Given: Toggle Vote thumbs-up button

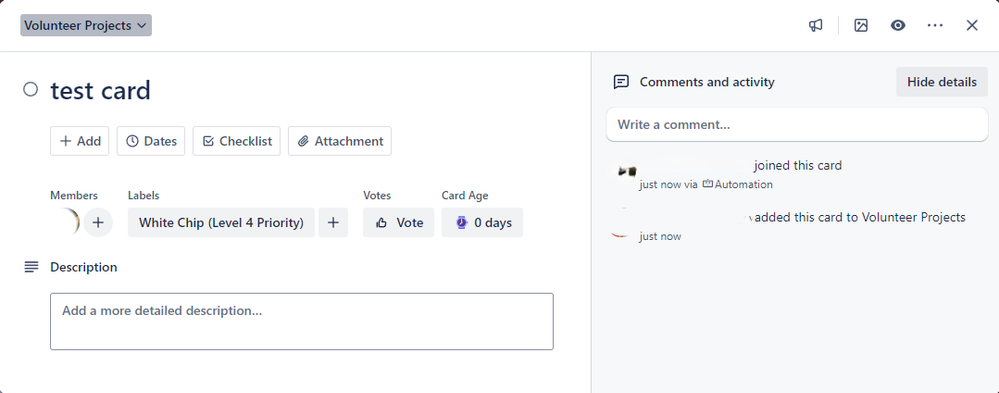Looking at the screenshot, I should point(399,222).
